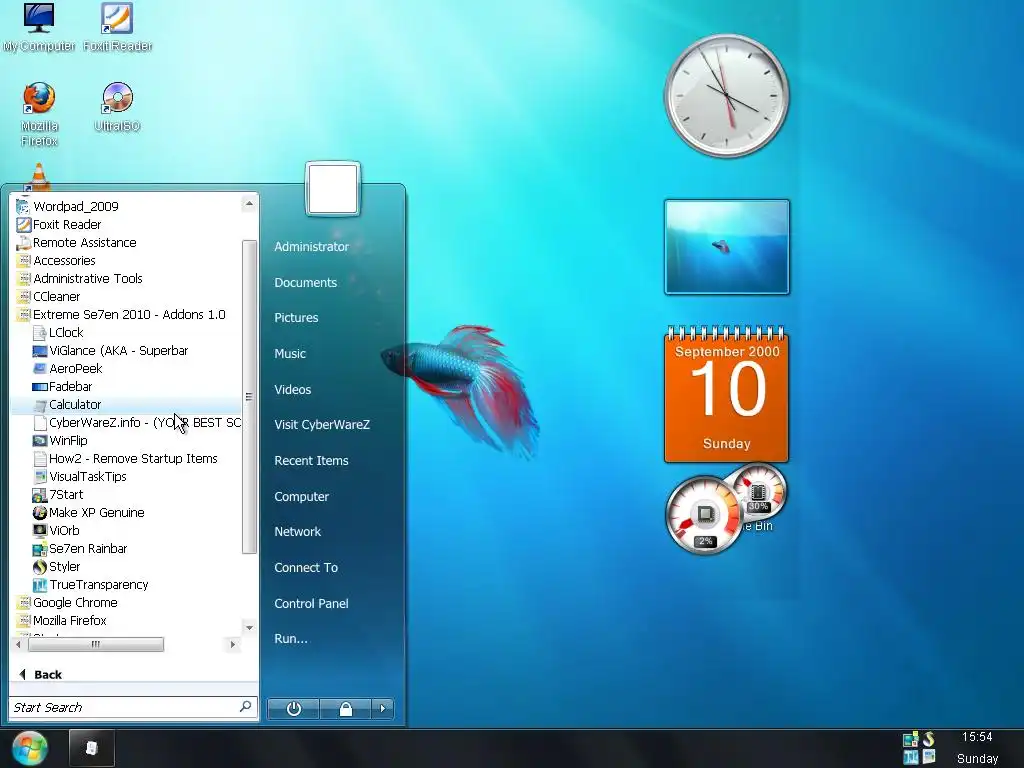The height and width of the screenshot is (768, 1024).
Task: Open Connect To in start menu
Action: tap(306, 568)
